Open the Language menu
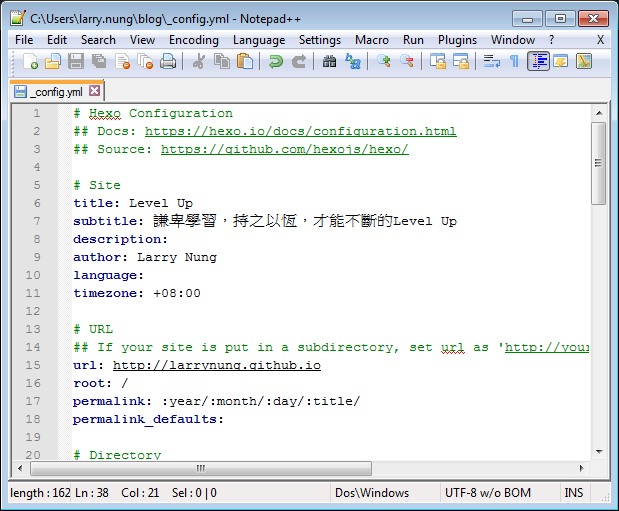This screenshot has width=619, height=511. tap(259, 40)
